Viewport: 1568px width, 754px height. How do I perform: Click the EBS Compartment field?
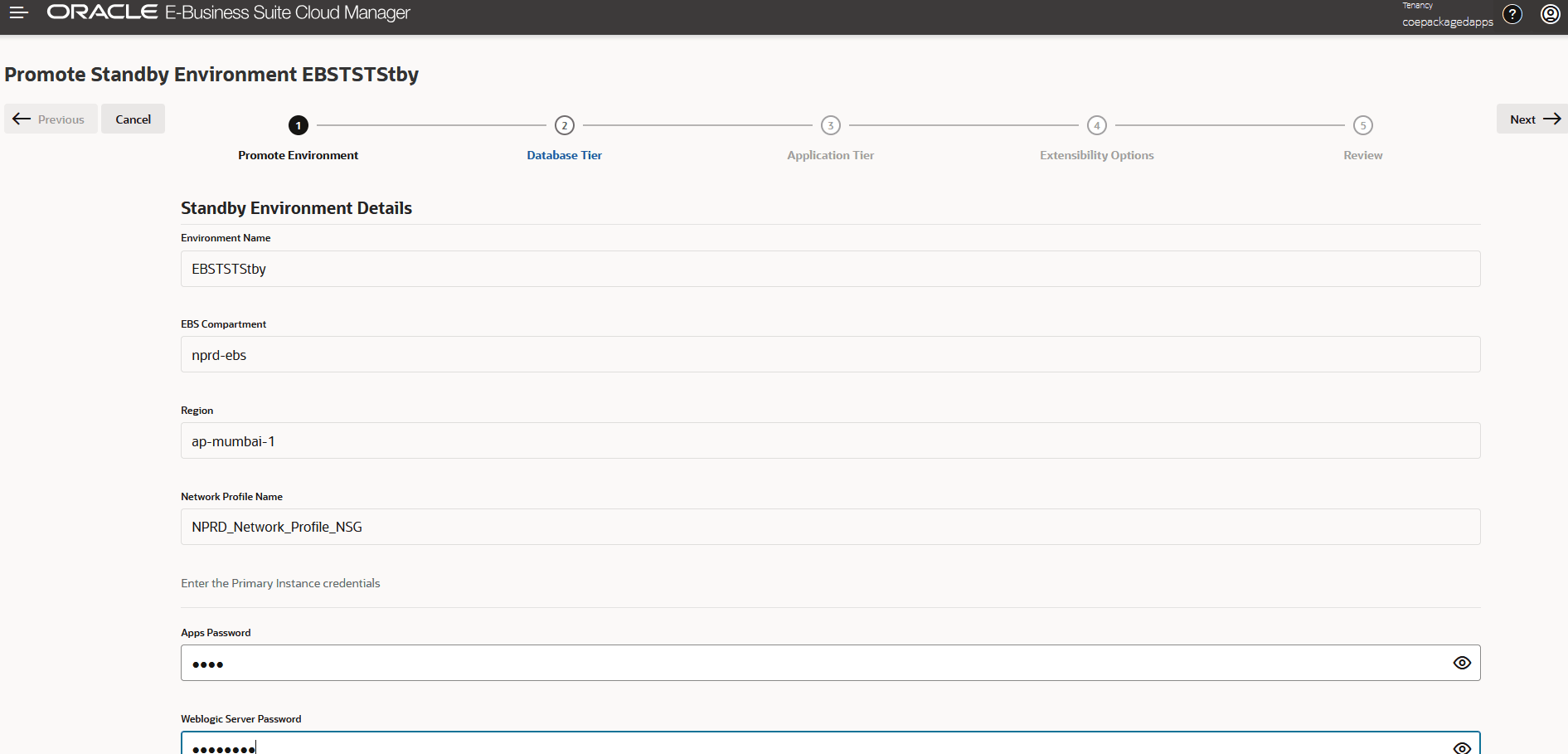tap(830, 354)
